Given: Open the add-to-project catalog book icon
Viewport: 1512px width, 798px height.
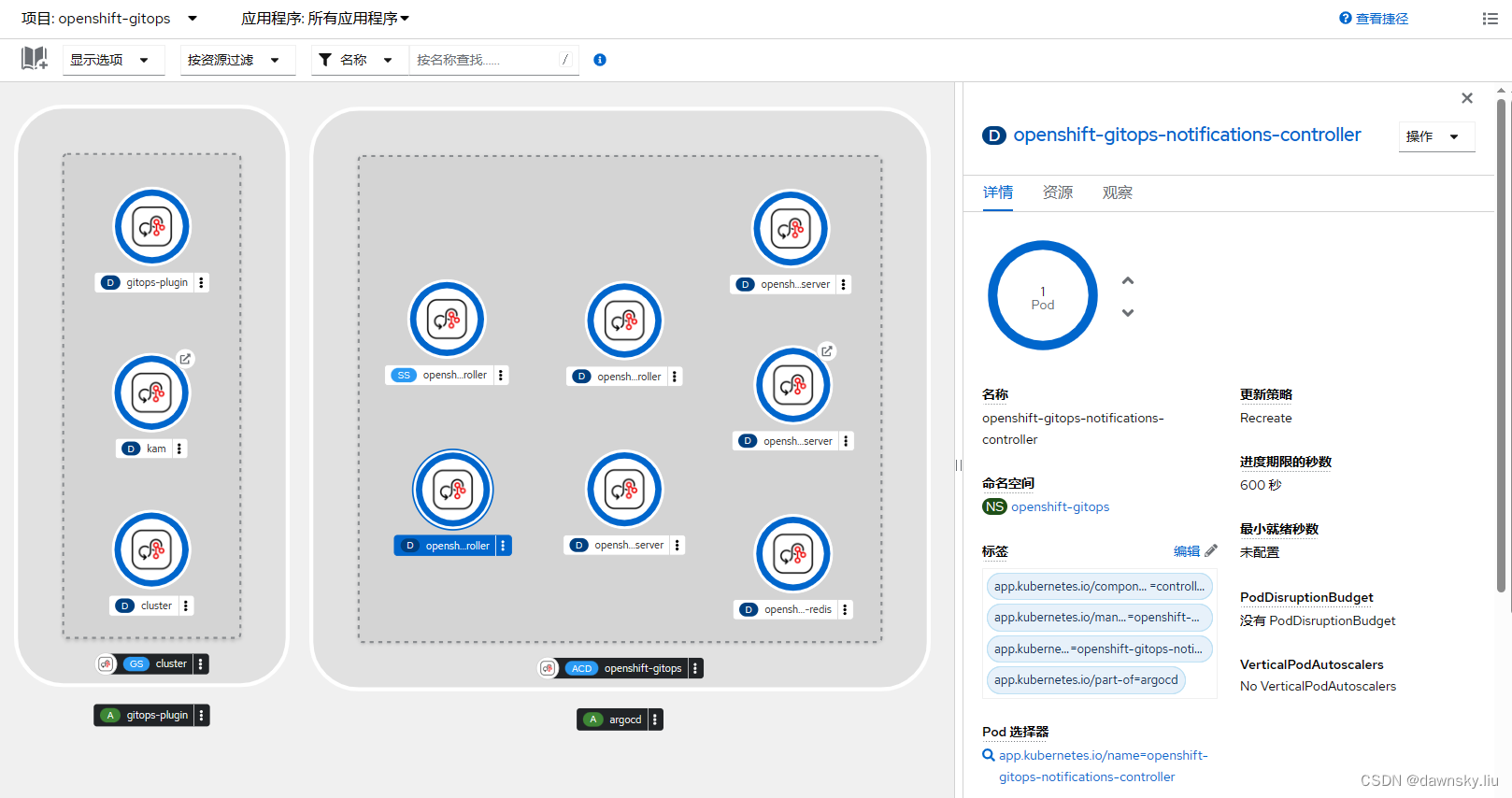Looking at the screenshot, I should 35,59.
